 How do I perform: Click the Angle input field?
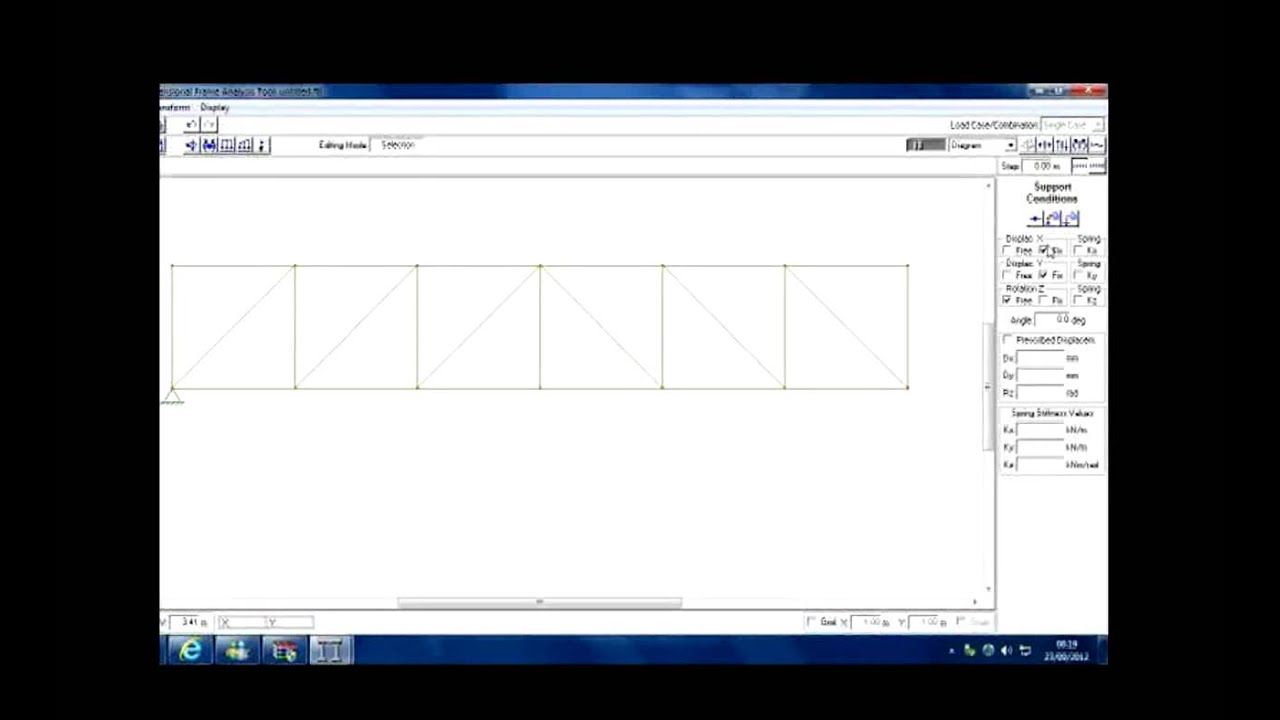click(x=1051, y=319)
